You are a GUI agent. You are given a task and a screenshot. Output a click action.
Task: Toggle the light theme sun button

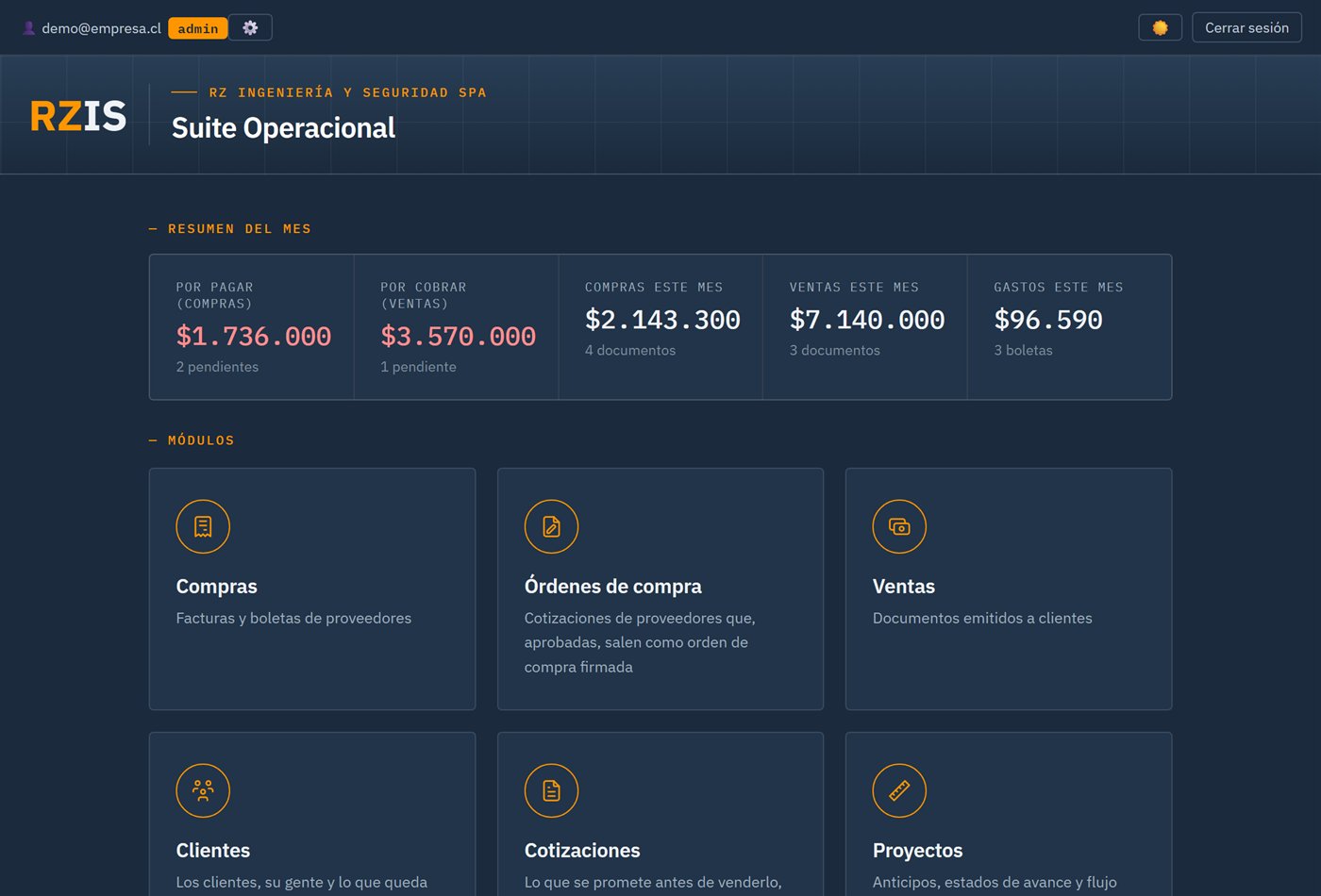[1160, 28]
